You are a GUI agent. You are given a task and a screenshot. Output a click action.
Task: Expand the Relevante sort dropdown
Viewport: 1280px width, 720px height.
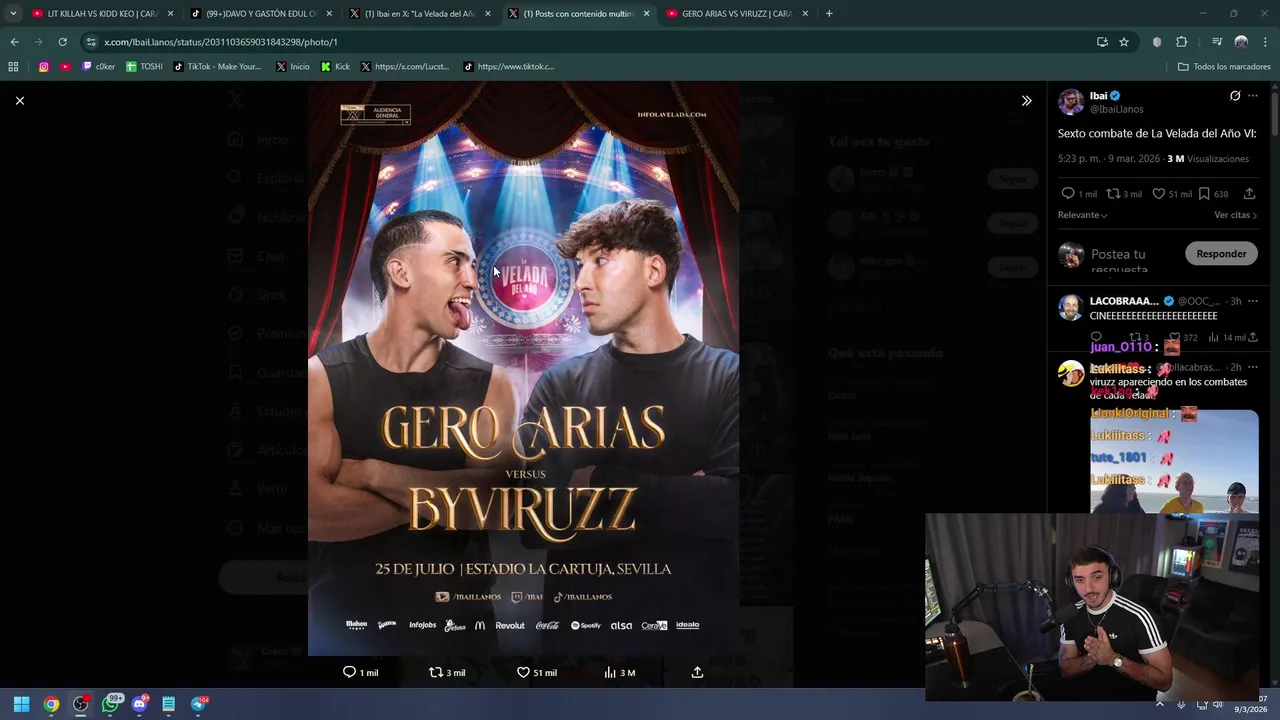tap(1082, 215)
